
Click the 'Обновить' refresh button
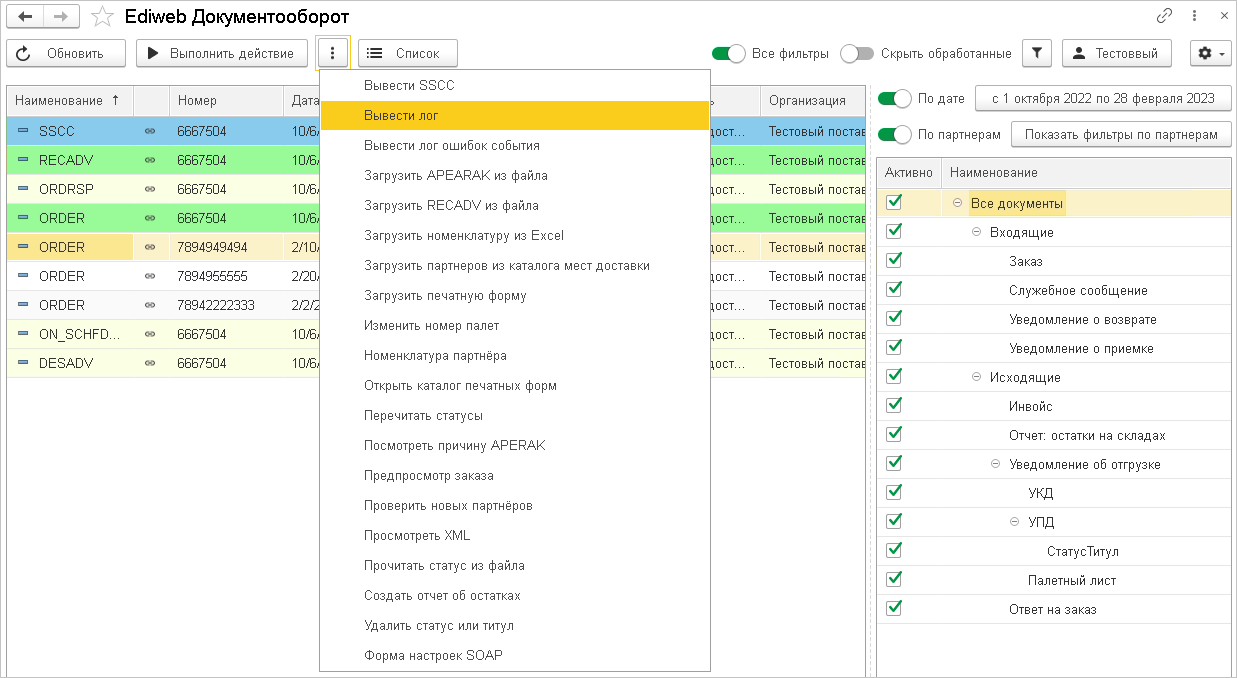coord(66,53)
